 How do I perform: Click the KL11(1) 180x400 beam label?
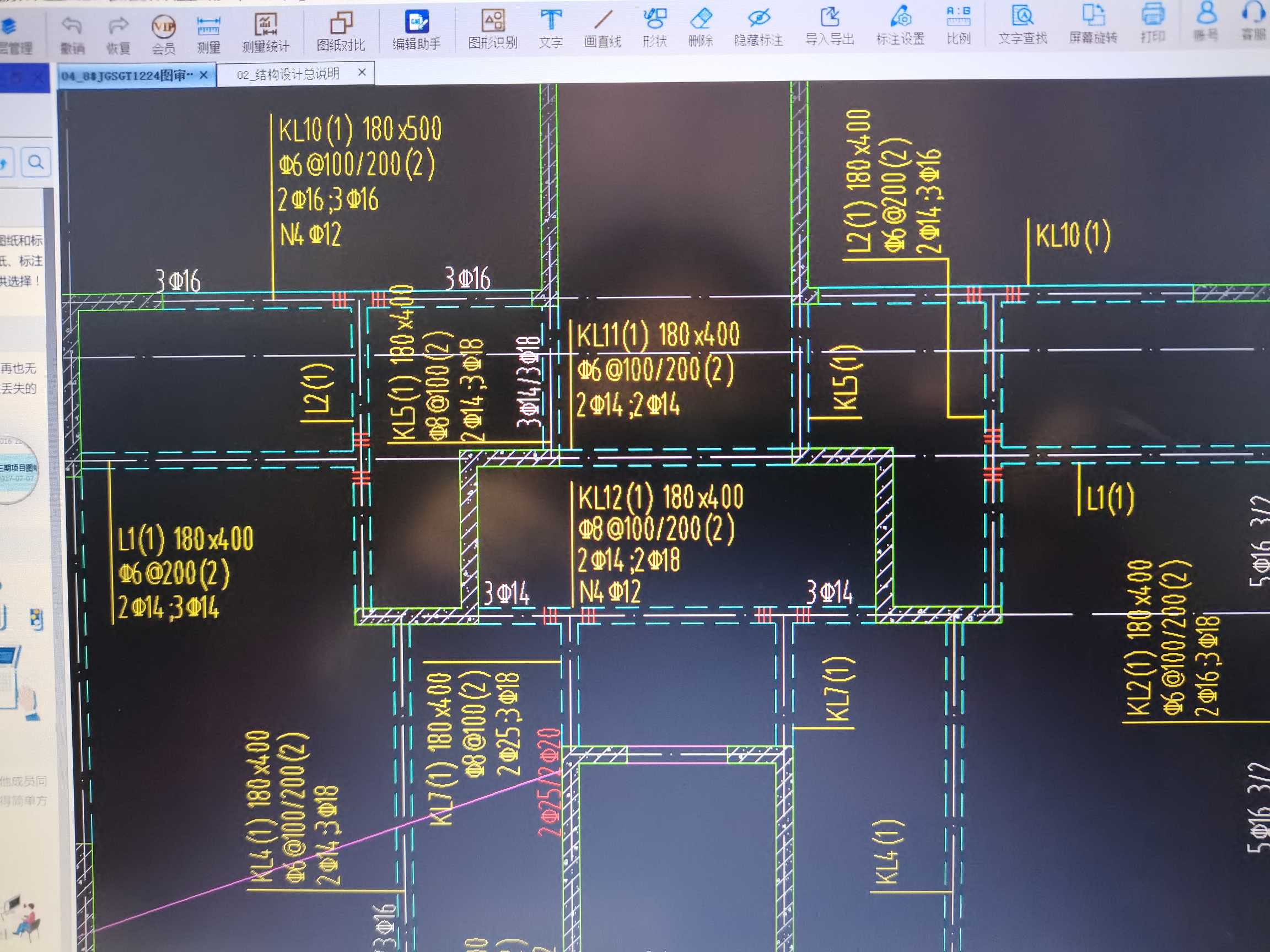pos(658,334)
